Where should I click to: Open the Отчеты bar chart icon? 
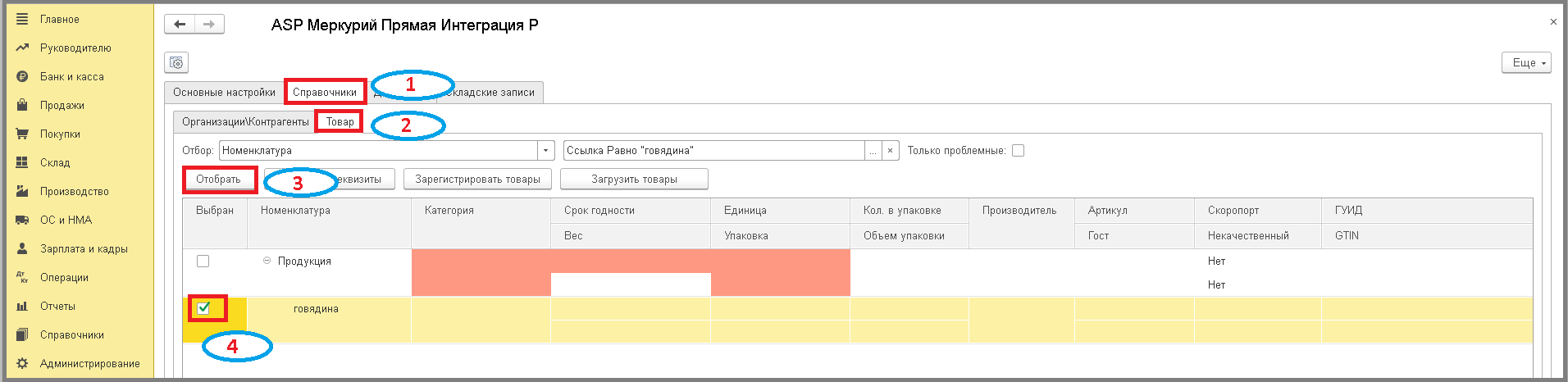[x=22, y=306]
